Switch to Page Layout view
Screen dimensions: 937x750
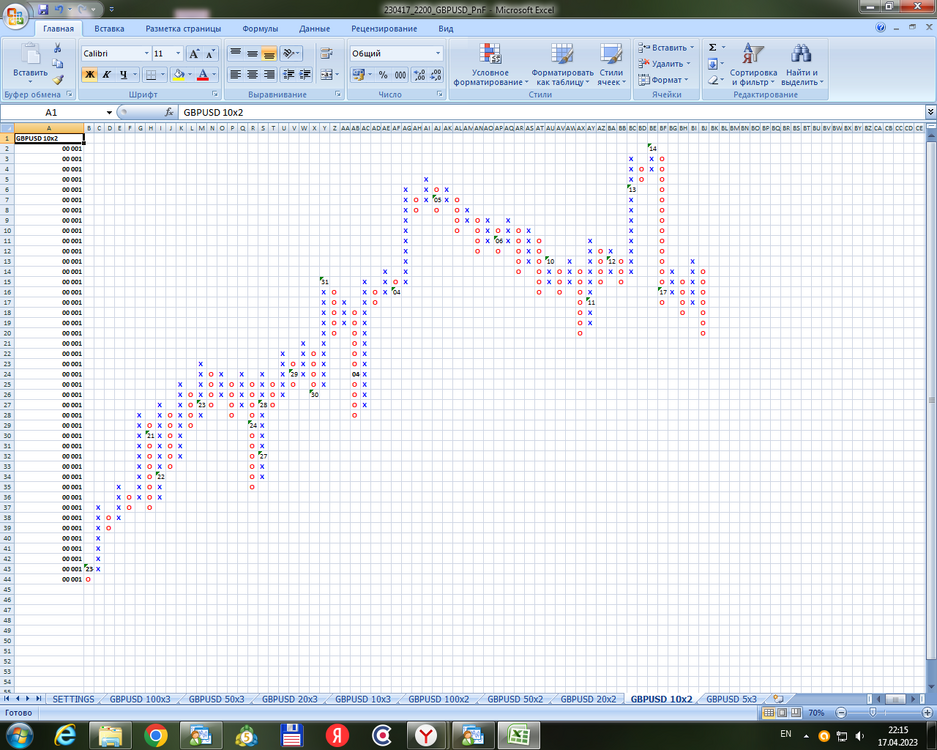782,713
